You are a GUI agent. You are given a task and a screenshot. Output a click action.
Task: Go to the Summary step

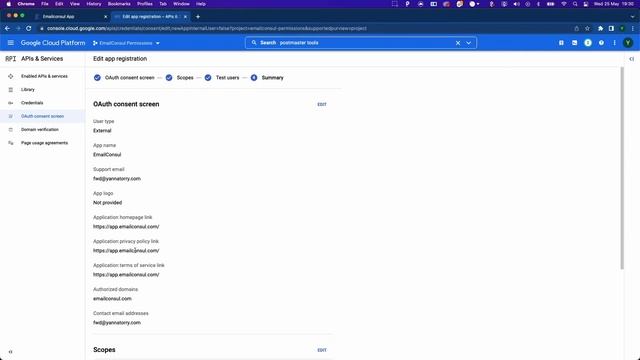[267, 78]
